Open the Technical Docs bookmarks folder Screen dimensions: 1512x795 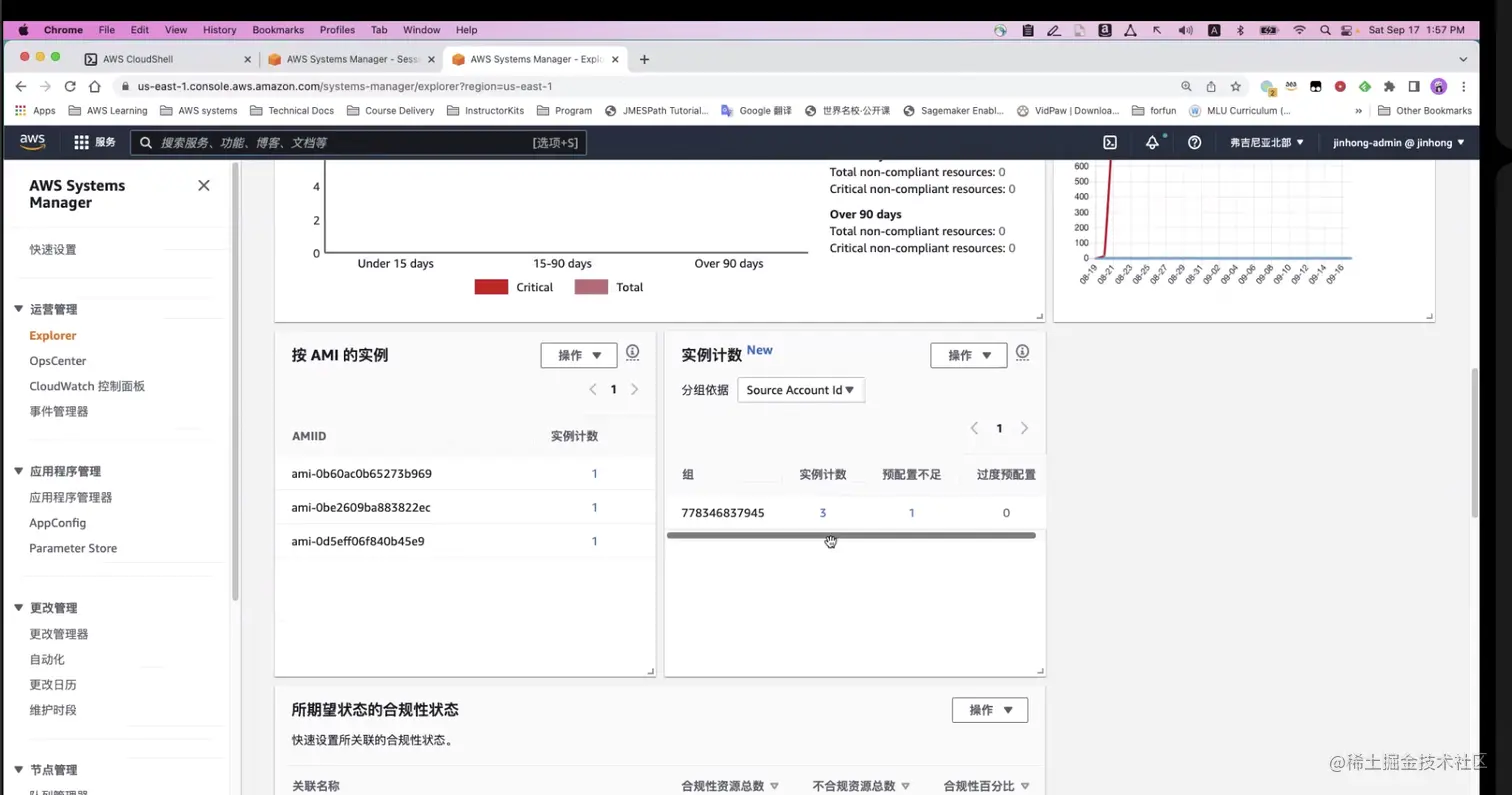(292, 111)
